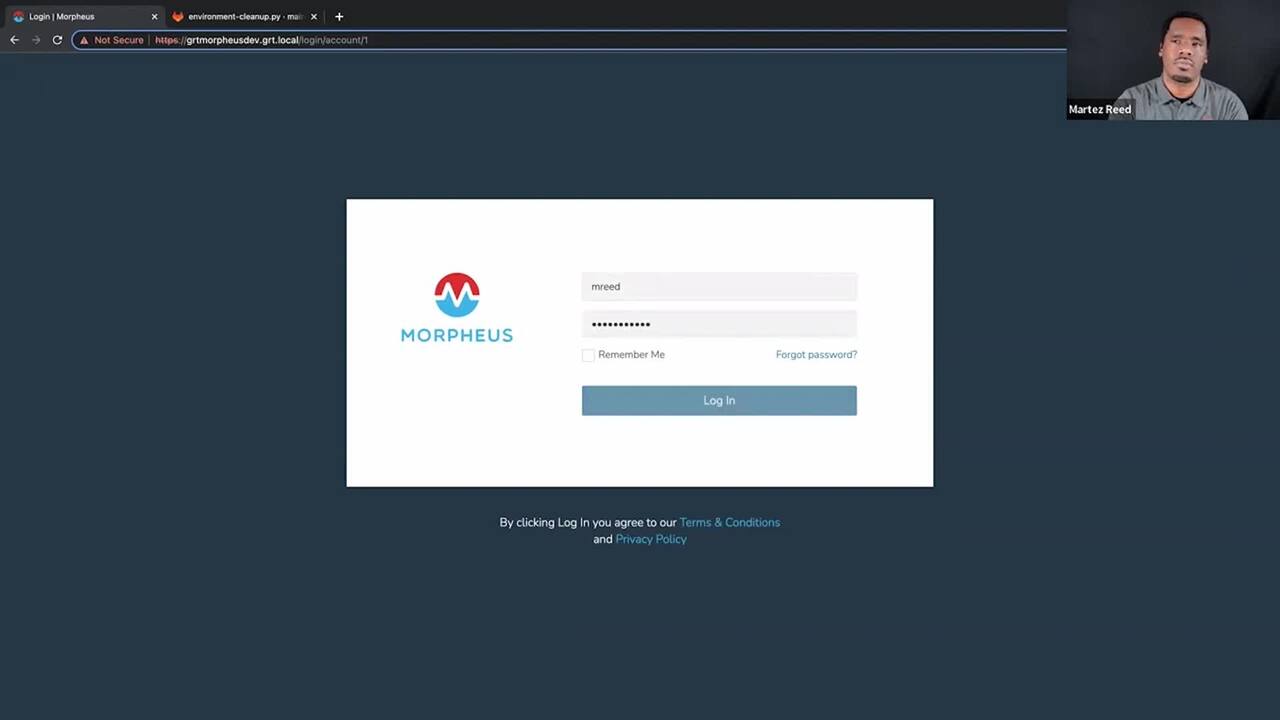
Task: Click the Not Secure warning indicator
Action: click(112, 40)
